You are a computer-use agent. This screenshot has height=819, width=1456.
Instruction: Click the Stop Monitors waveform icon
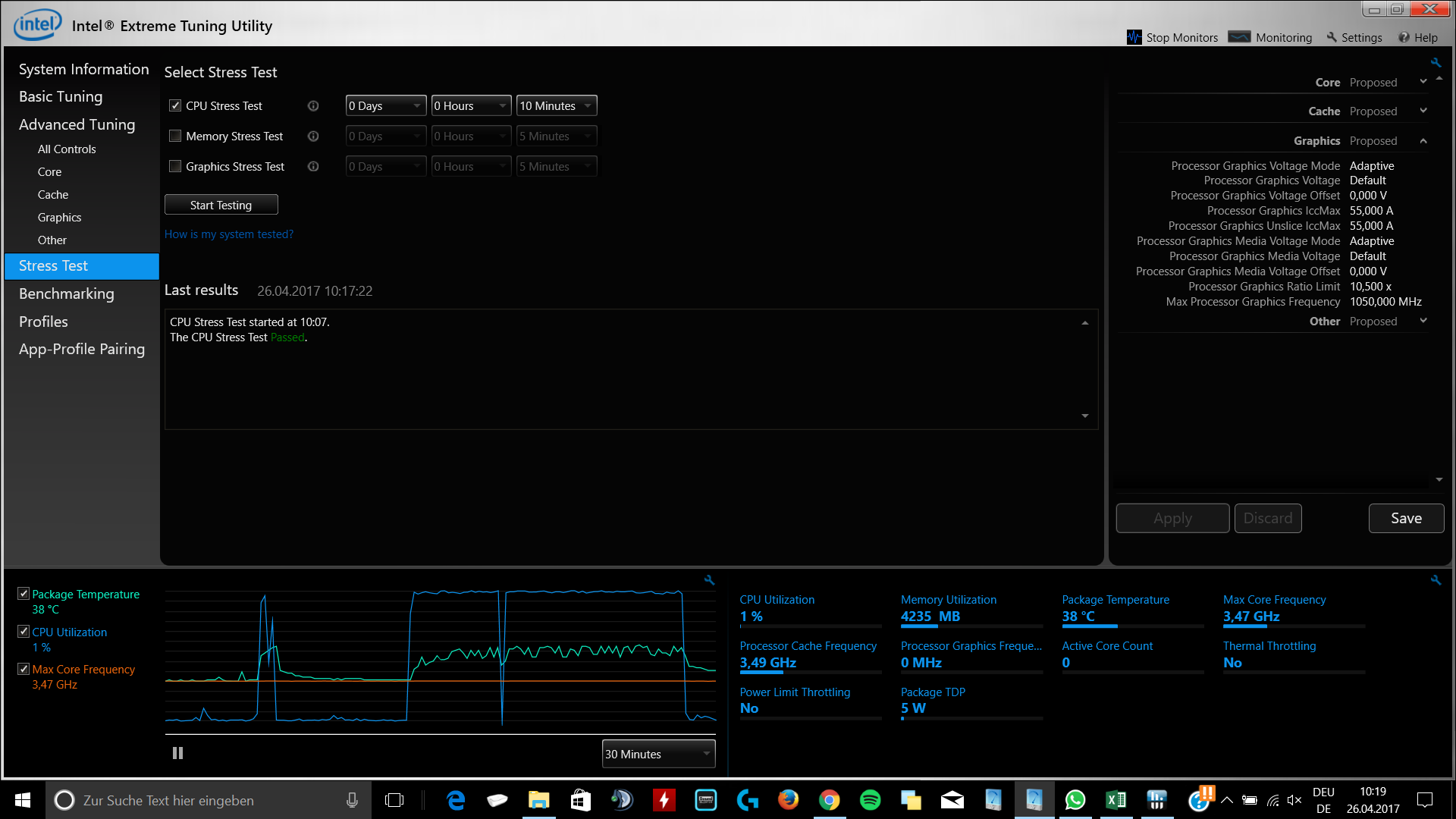(1134, 37)
